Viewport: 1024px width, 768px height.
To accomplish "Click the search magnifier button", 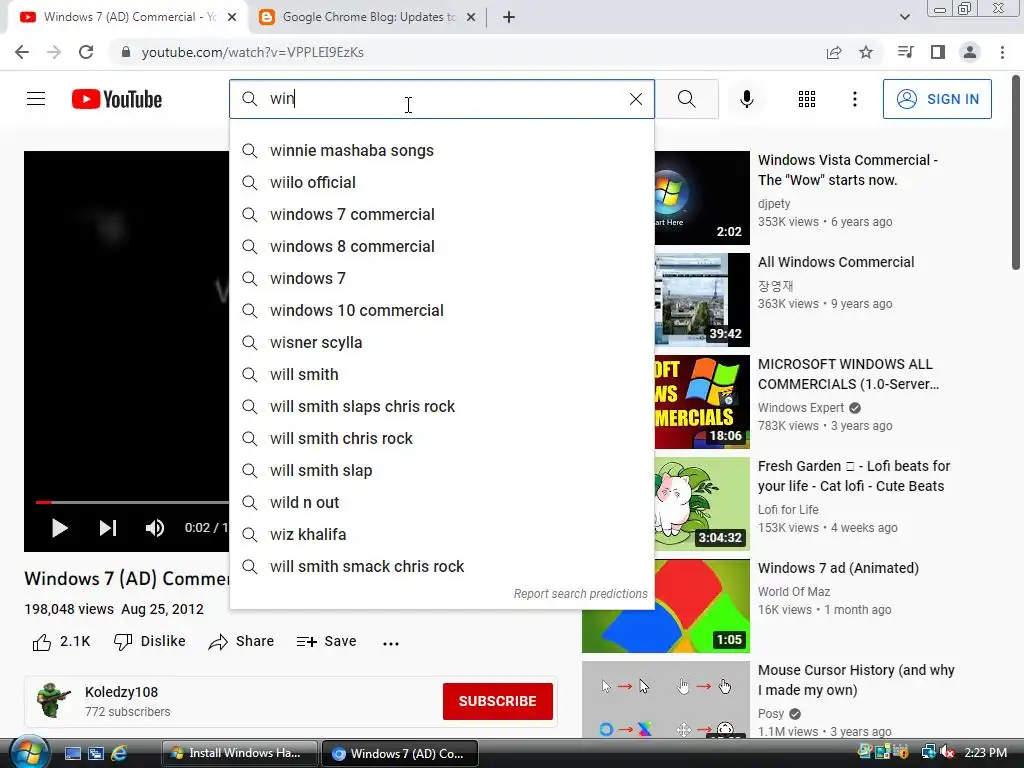I will pos(686,99).
